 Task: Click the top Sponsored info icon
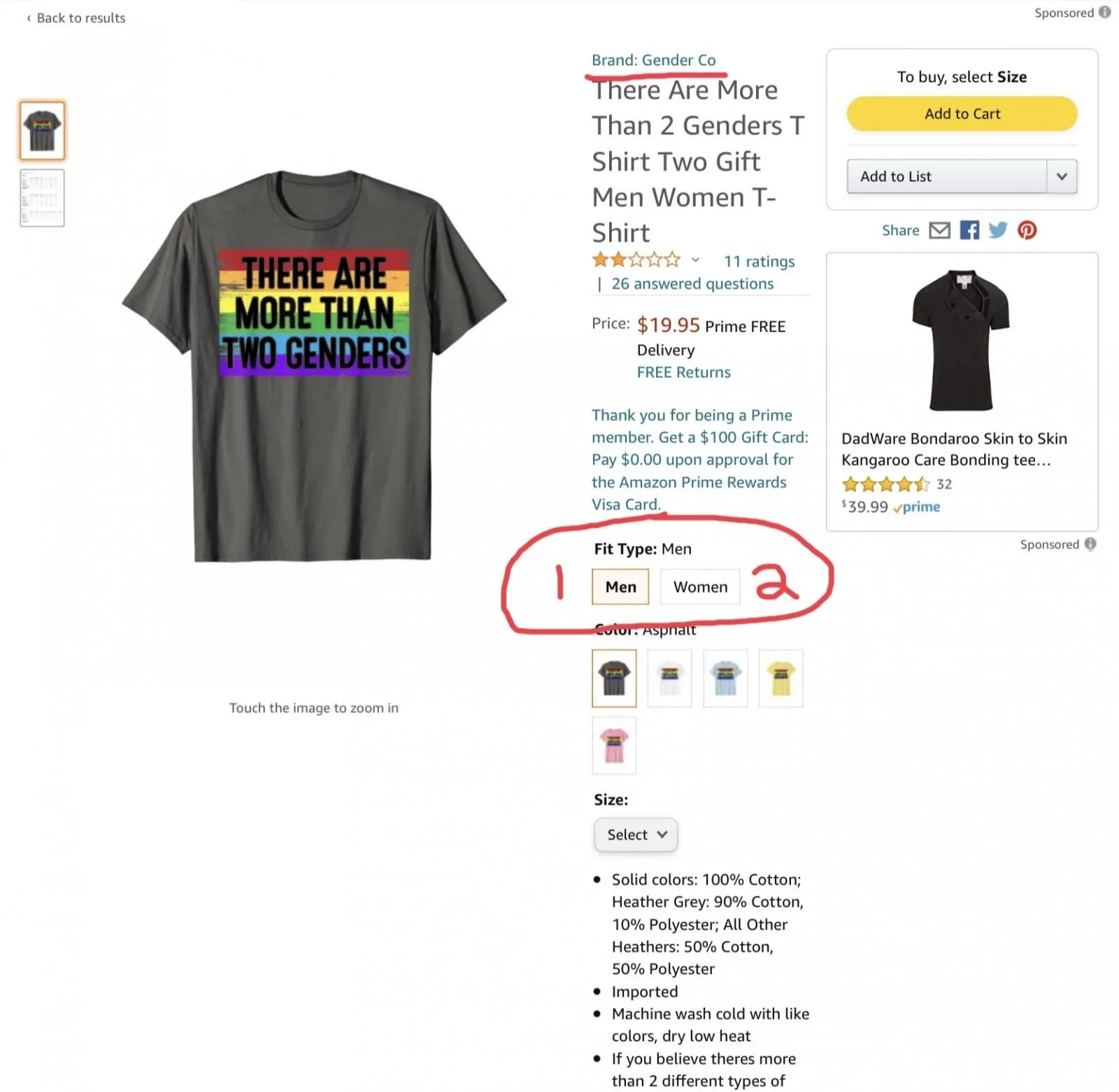click(x=1104, y=12)
